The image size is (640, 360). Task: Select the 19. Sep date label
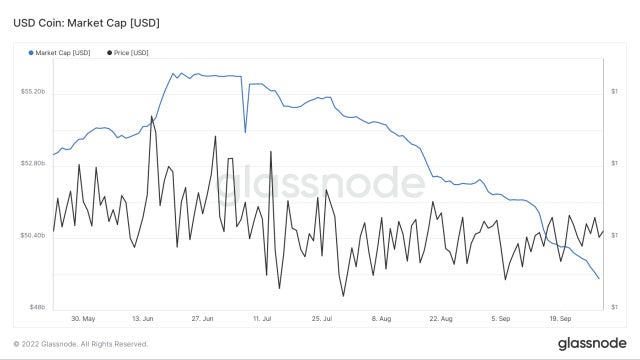tap(560, 318)
